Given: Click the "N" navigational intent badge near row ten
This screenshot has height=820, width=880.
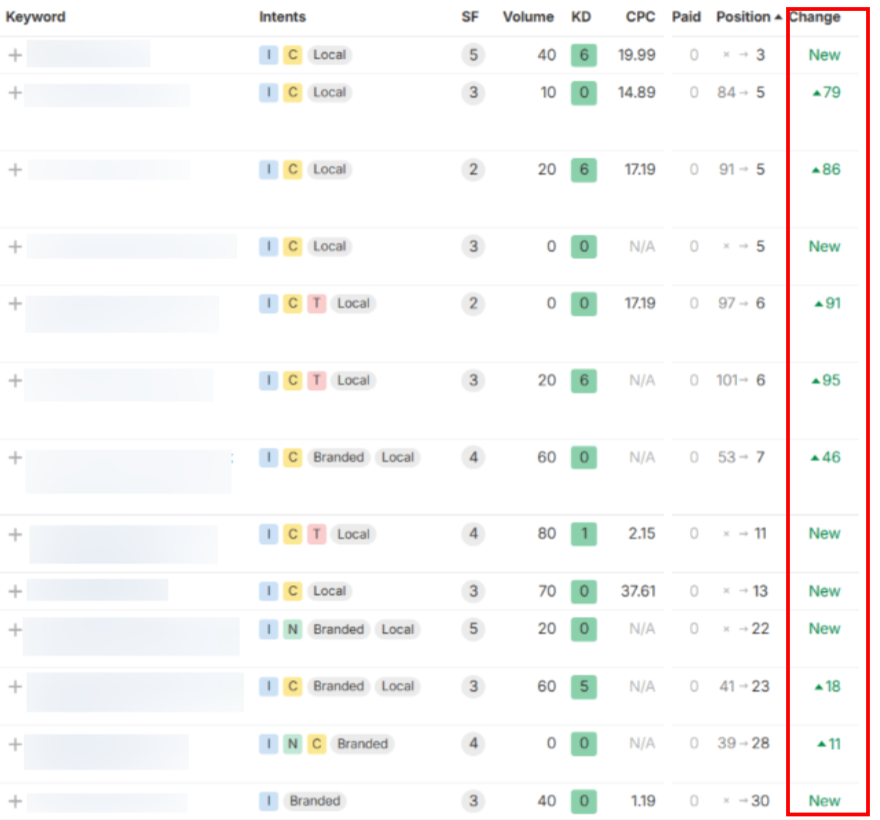Looking at the screenshot, I should [x=291, y=629].
